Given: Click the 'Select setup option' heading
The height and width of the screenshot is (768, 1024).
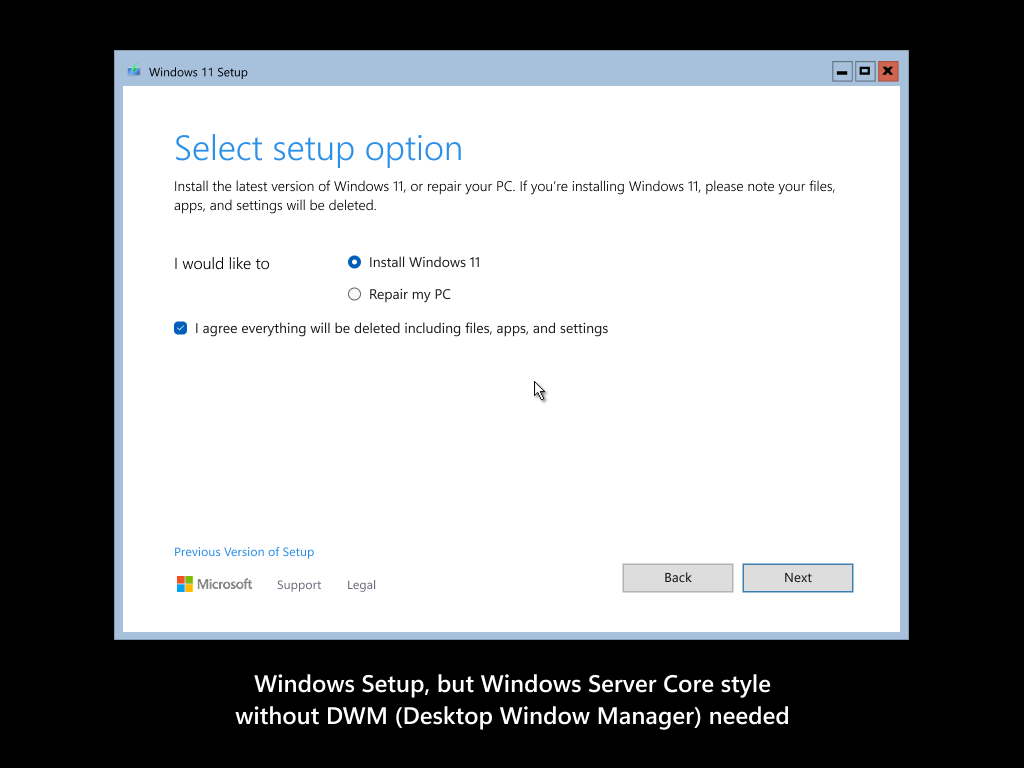Looking at the screenshot, I should coord(318,148).
